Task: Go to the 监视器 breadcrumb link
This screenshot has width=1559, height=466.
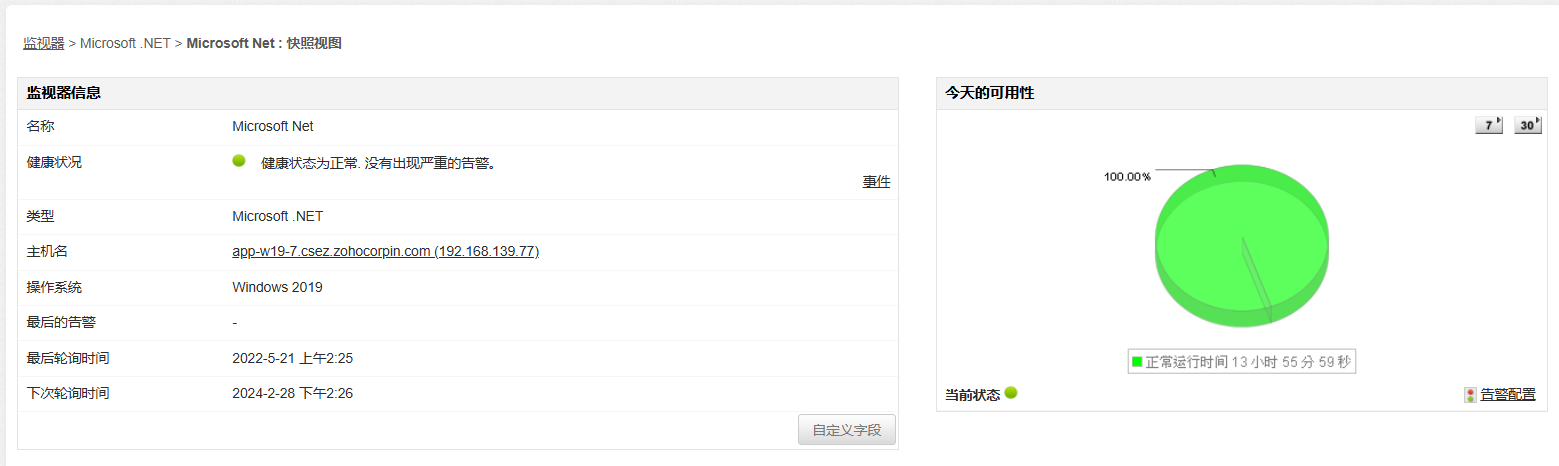Action: [44, 43]
